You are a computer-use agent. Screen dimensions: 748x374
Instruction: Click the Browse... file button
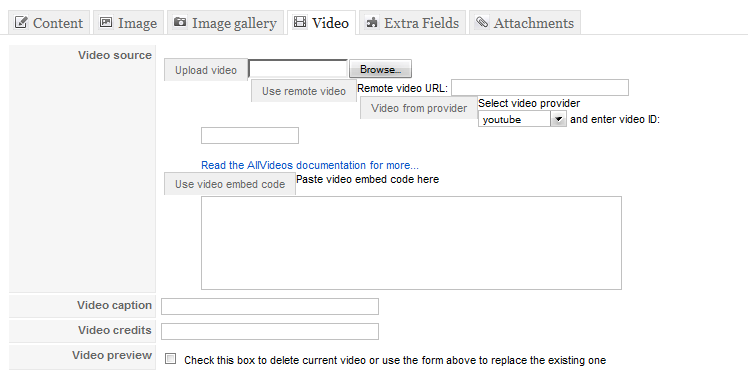(380, 69)
